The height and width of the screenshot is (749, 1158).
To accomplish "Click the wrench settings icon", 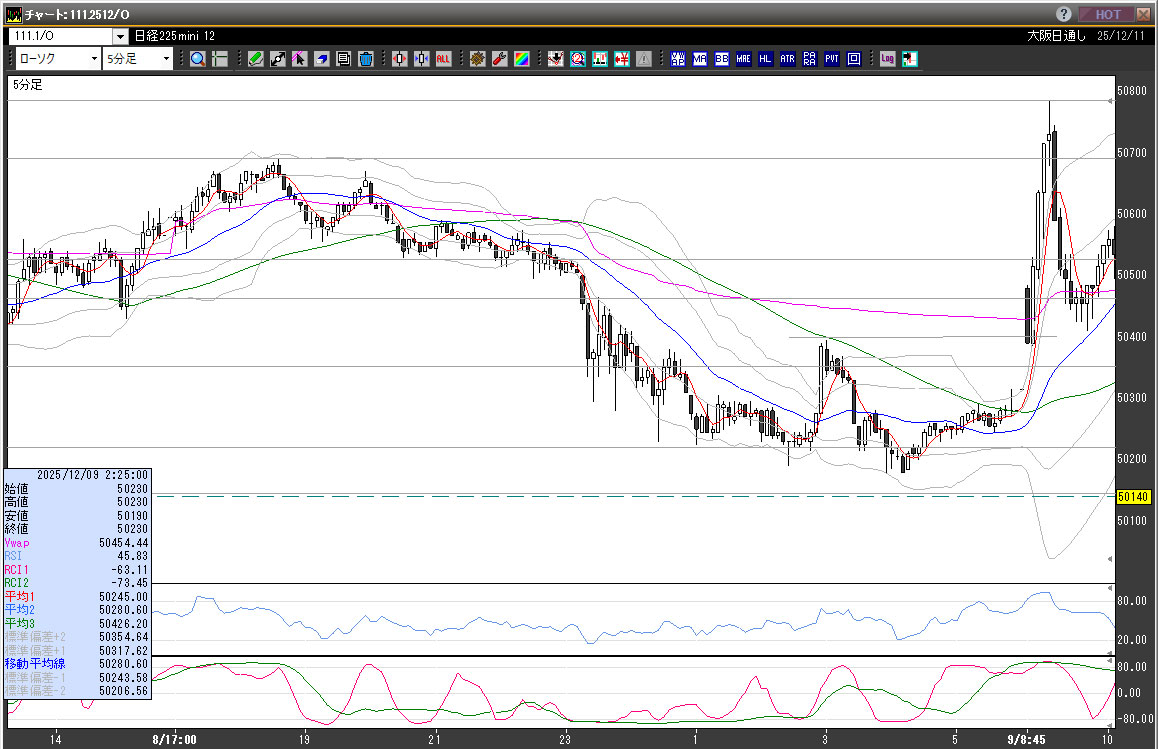I will coord(499,59).
